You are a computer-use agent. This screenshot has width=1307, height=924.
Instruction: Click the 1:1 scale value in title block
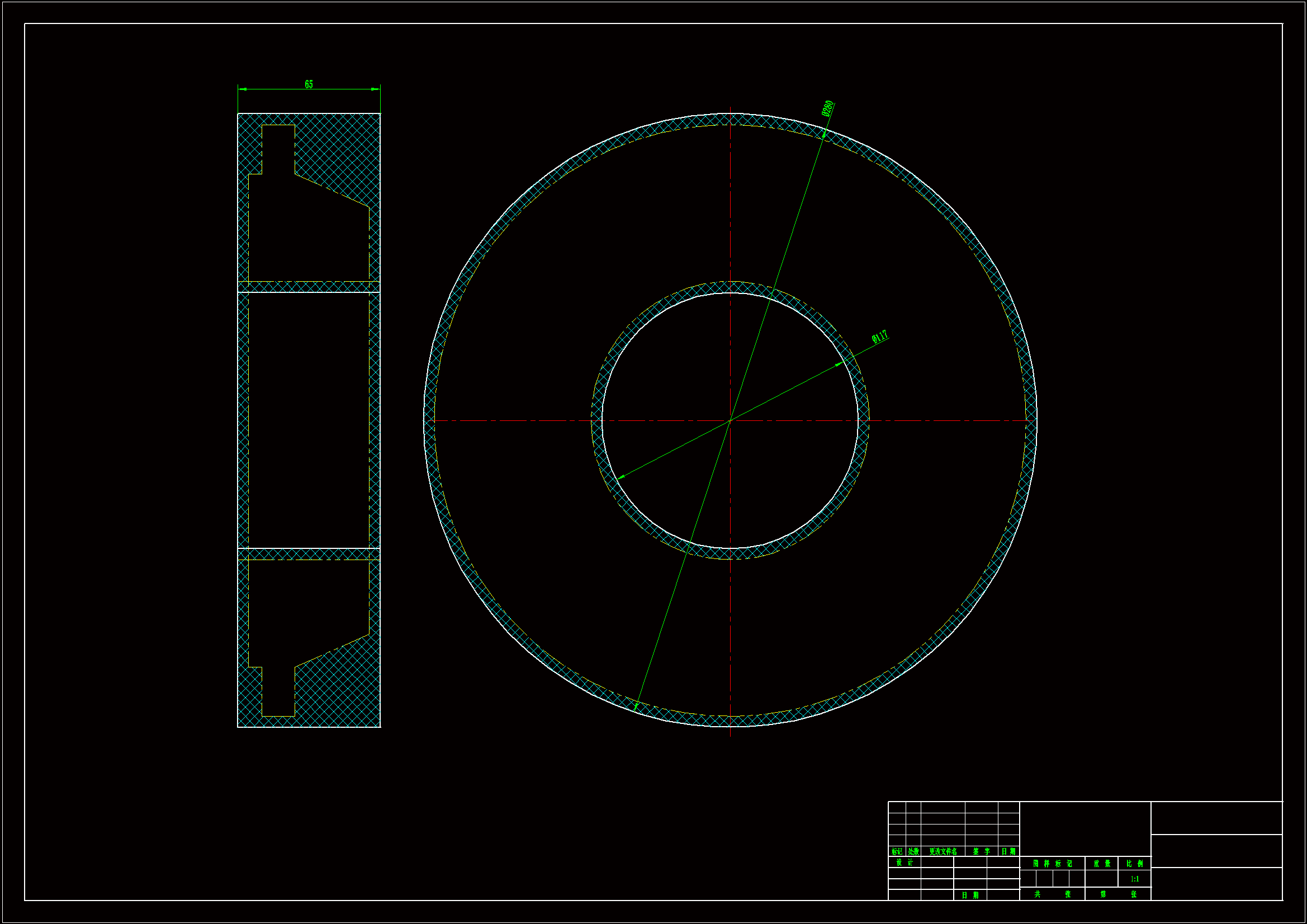1134,879
